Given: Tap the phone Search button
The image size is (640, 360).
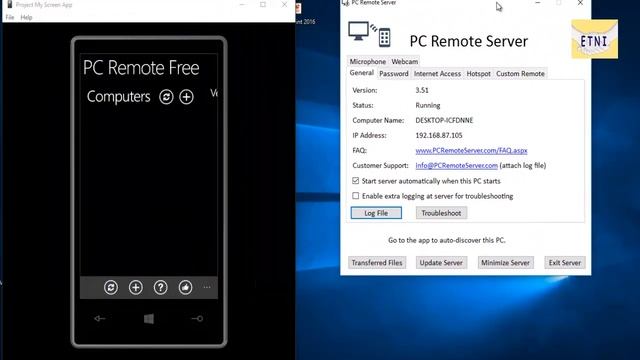Looking at the screenshot, I should tap(198, 318).
